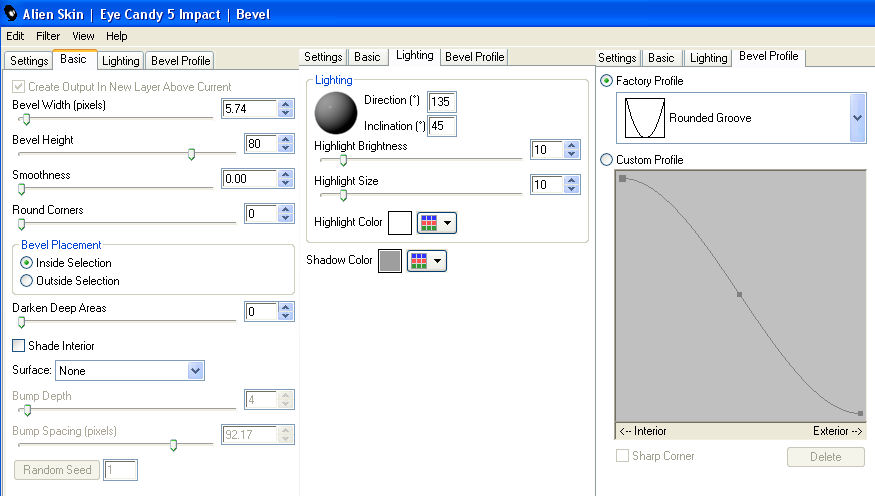Click the Bevel Width slider handle

tap(26, 119)
